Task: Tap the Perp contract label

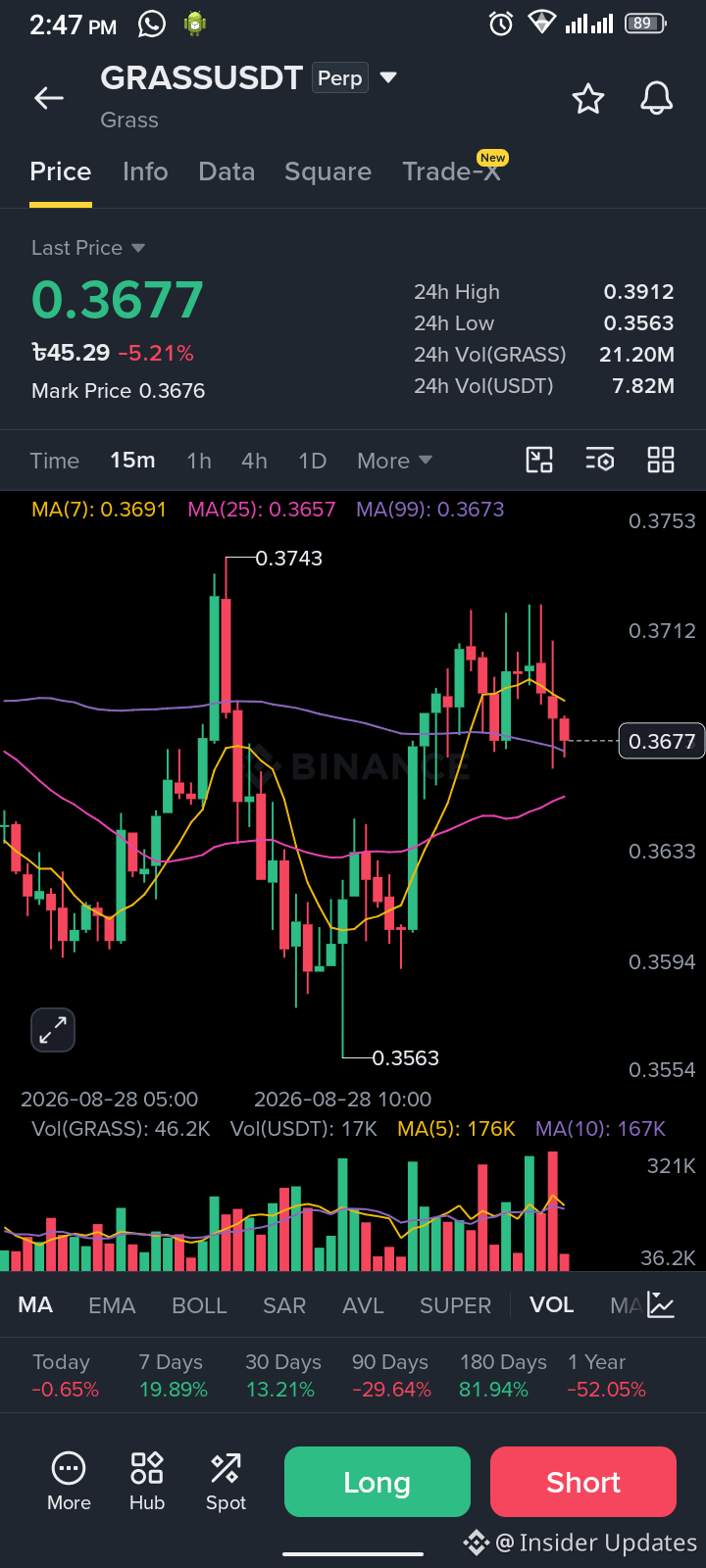Action: [x=340, y=77]
